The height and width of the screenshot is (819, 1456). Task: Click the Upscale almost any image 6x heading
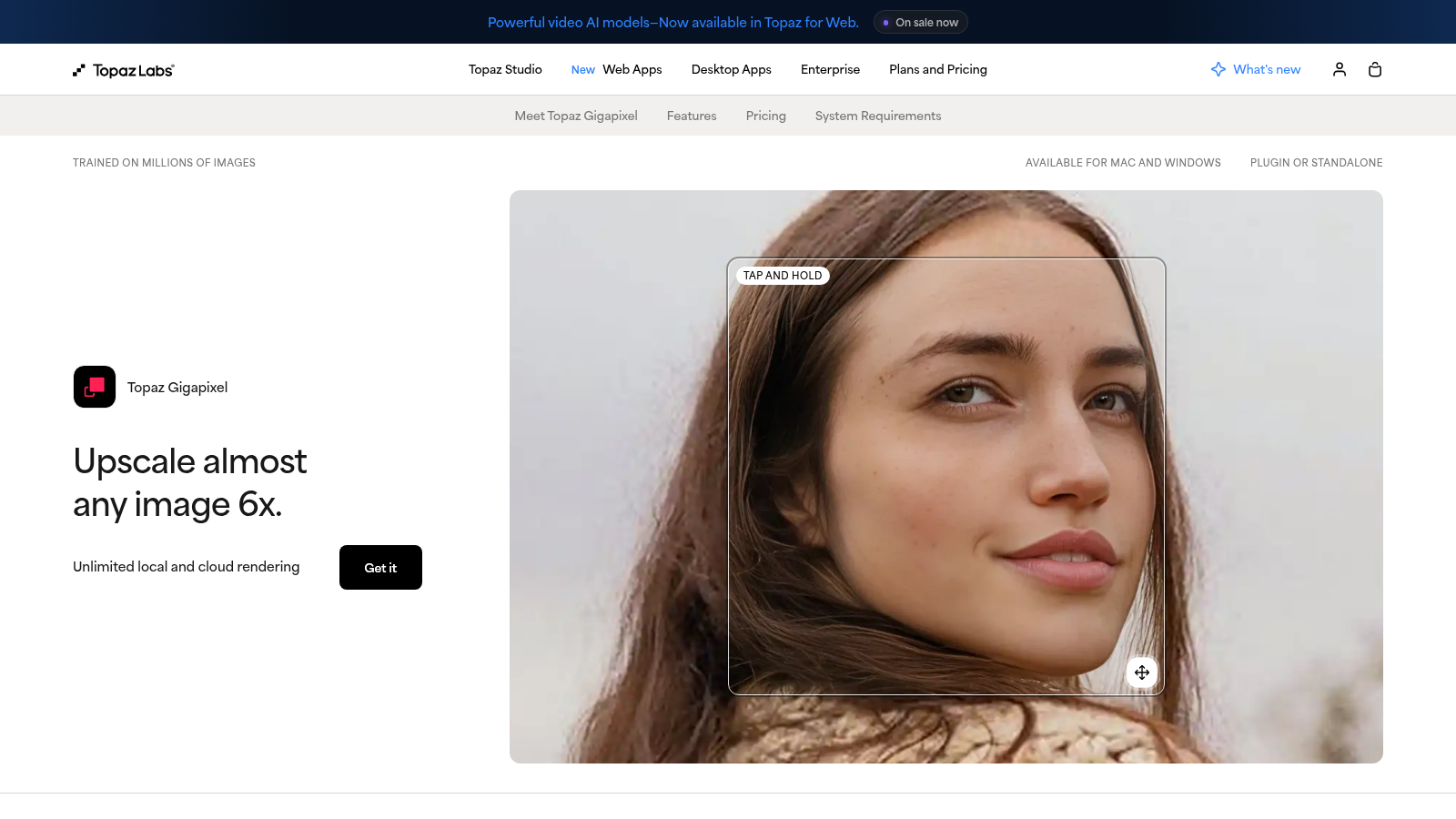point(190,482)
